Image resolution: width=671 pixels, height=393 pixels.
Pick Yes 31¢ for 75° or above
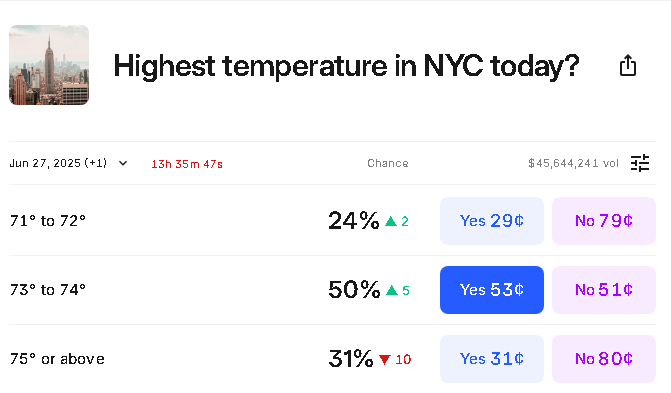click(492, 359)
